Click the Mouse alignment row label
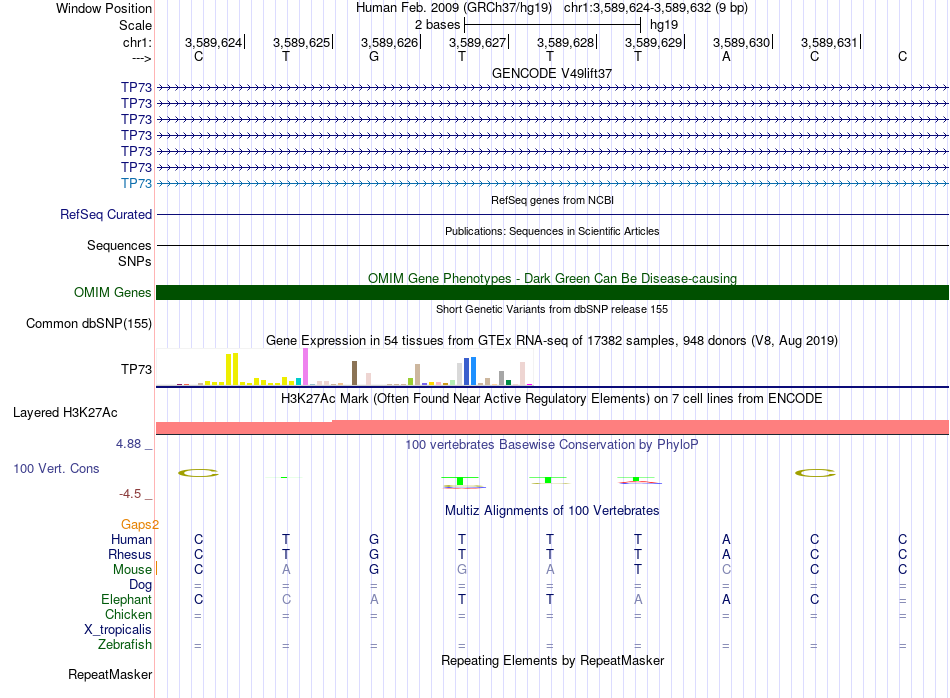The height and width of the screenshot is (698, 950). 132,570
